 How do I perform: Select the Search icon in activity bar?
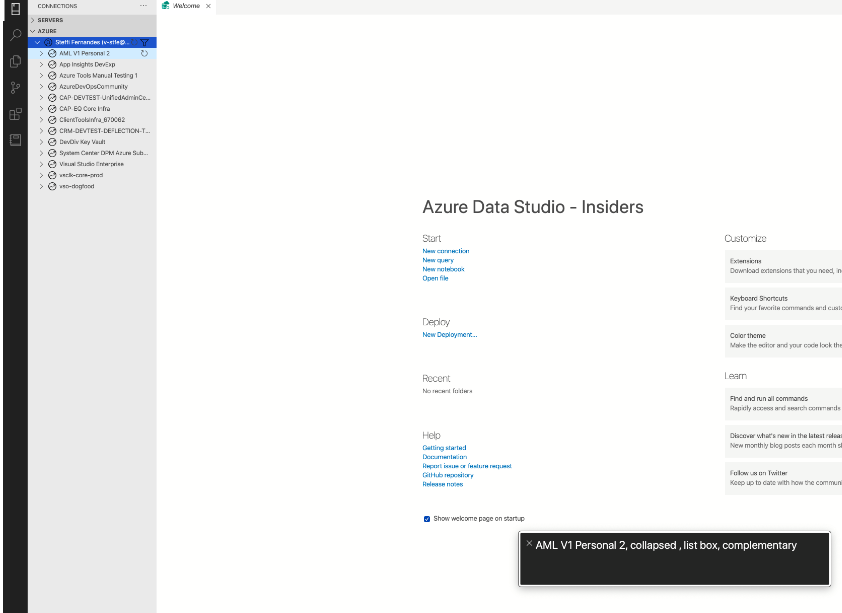[x=14, y=34]
